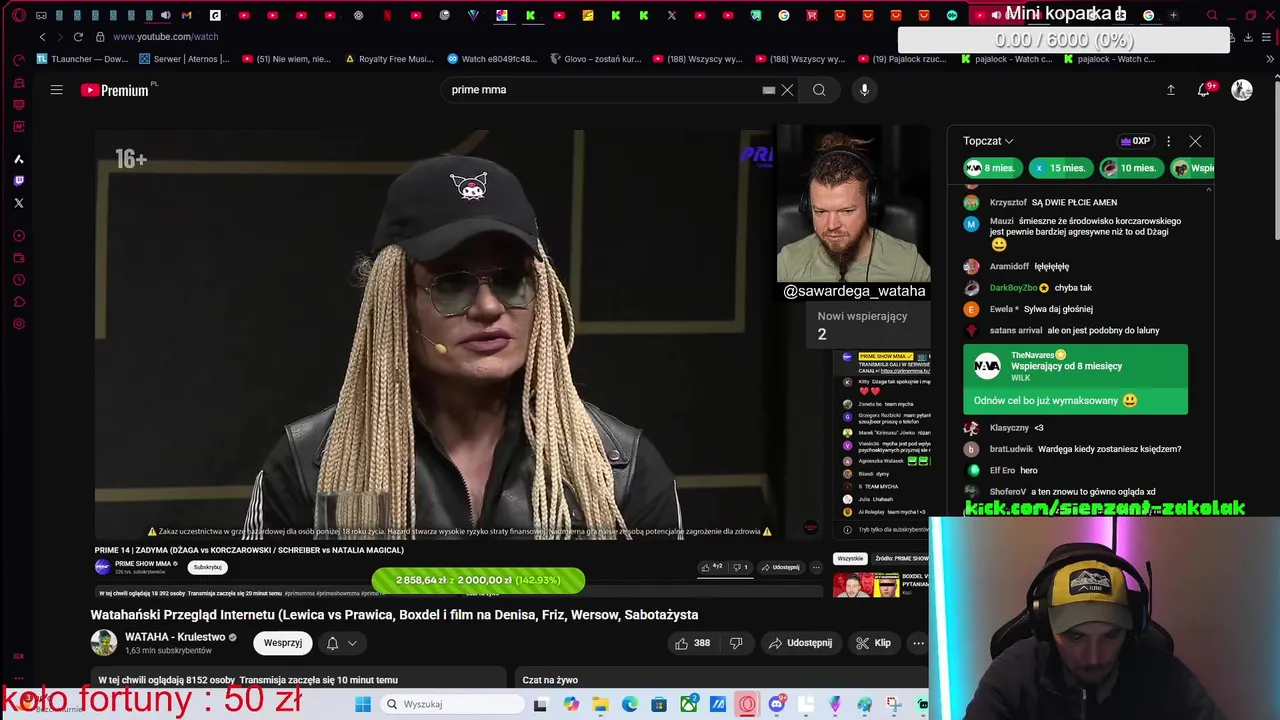
Task: Open the 'WATAHA - Krulestwo' channel name
Action: [x=175, y=637]
